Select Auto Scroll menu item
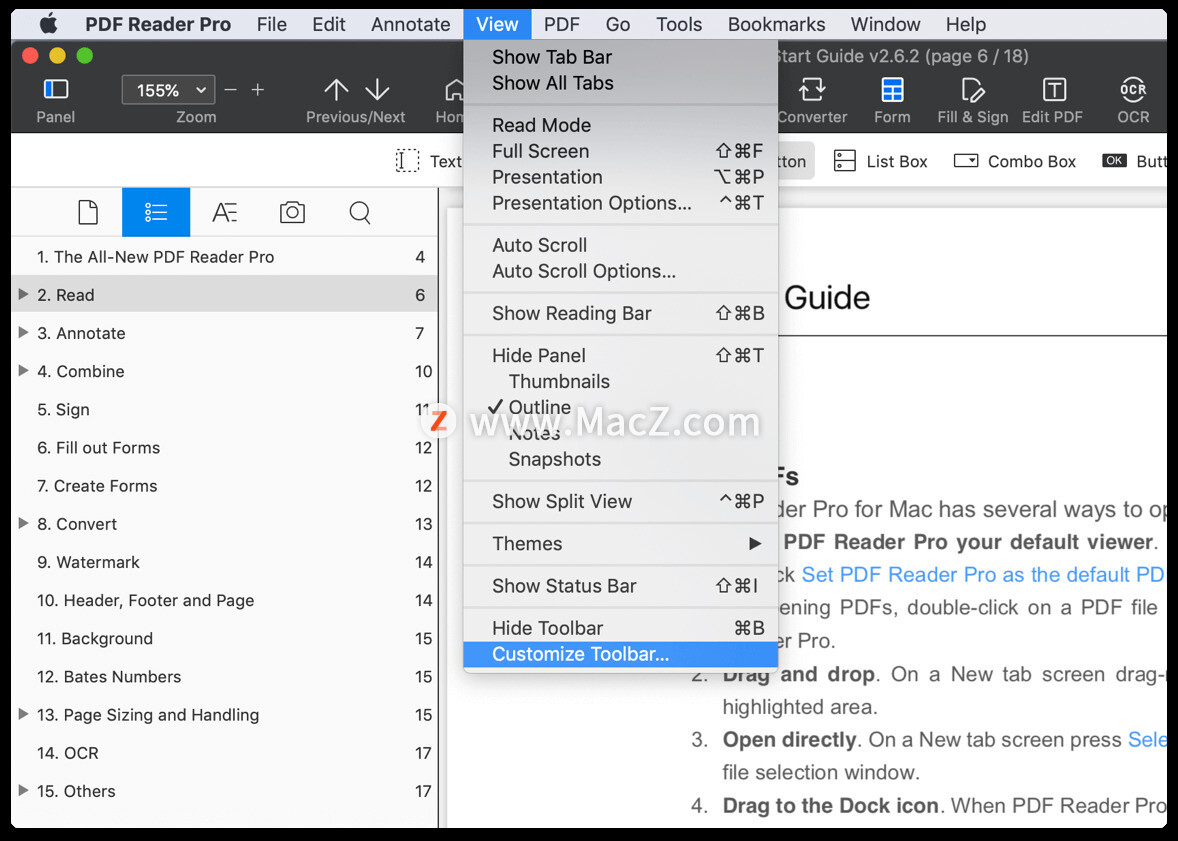1178x841 pixels. (x=621, y=245)
